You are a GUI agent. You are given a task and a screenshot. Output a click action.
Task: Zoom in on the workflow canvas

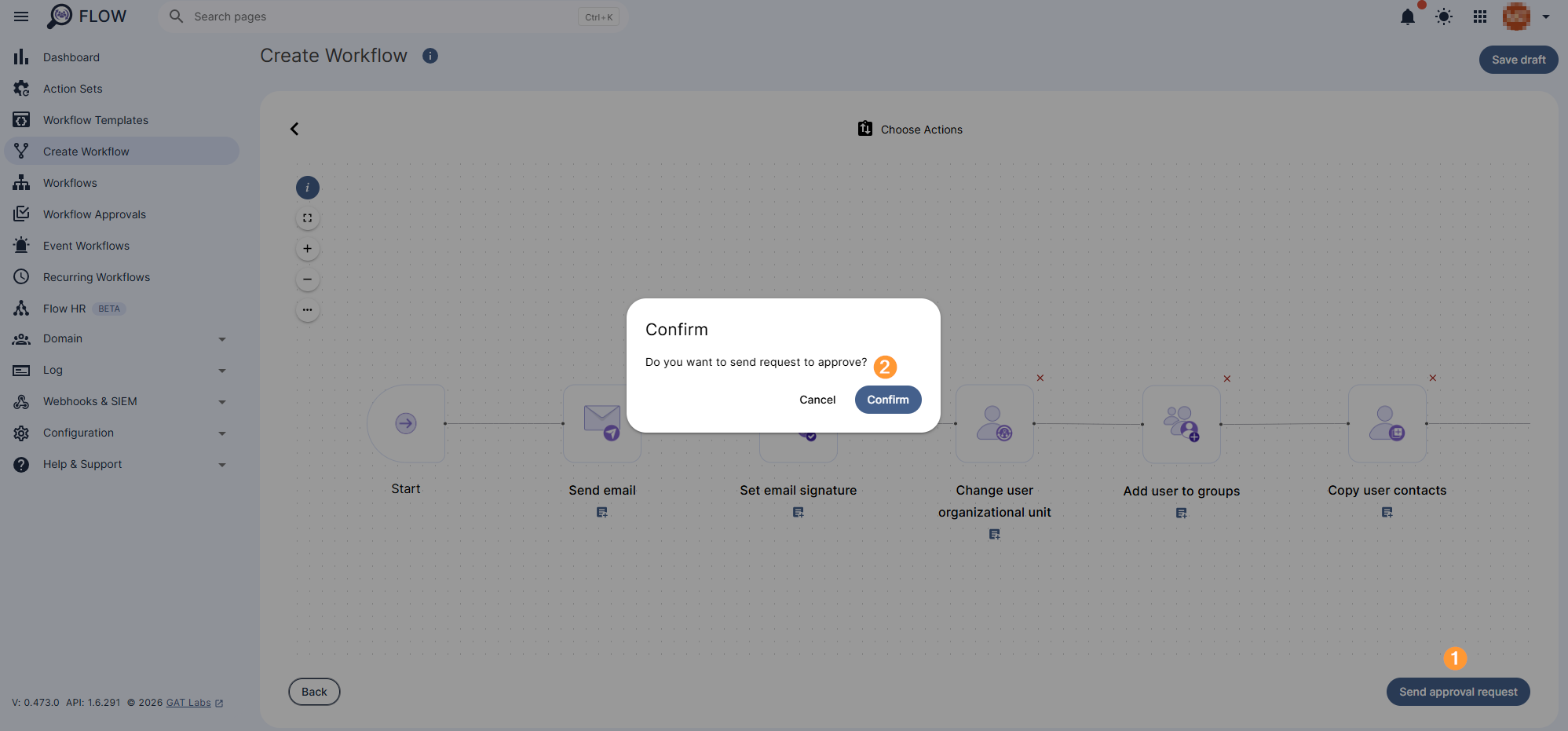[308, 249]
